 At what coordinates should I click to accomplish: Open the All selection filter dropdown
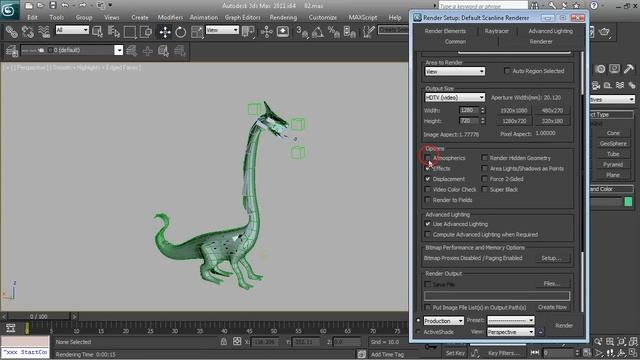coord(72,30)
